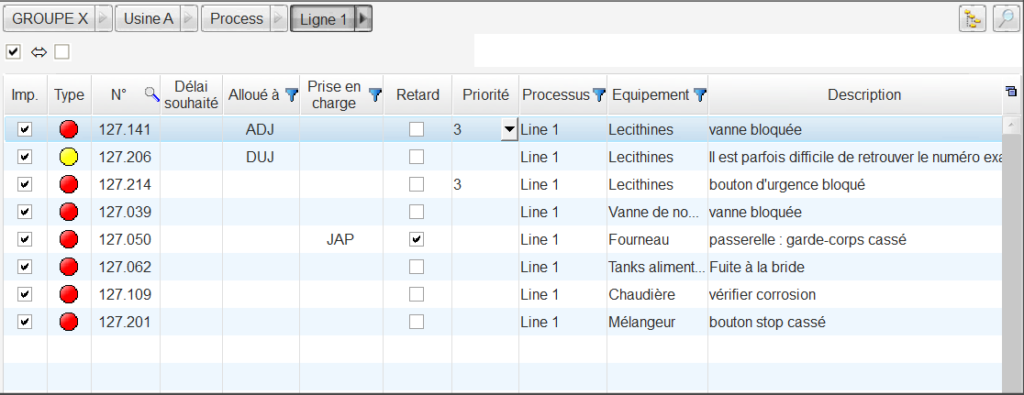The image size is (1024, 395).
Task: Tick the empty checkbox next to the double arrow
Action: pos(61,52)
